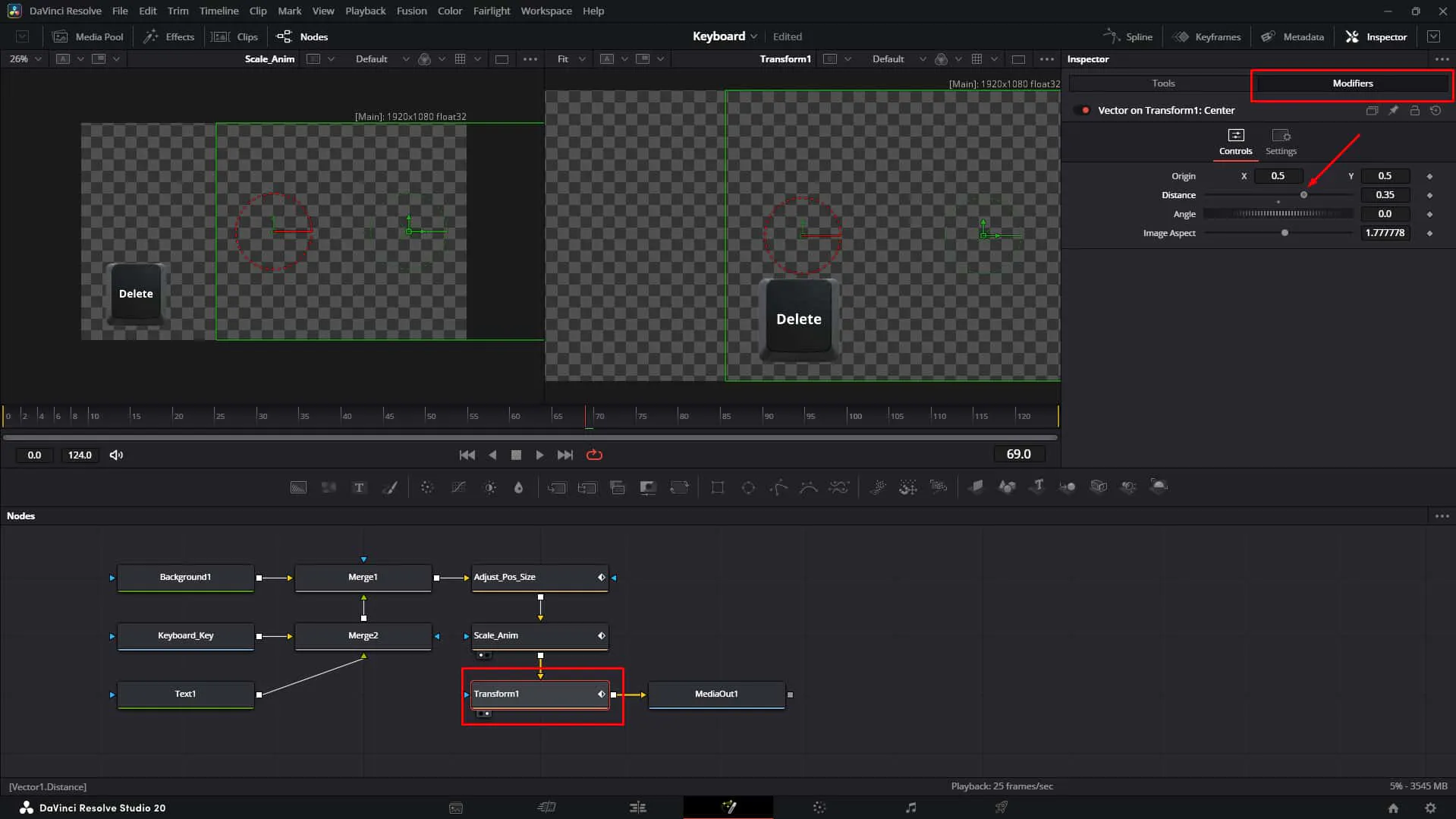Open Nodes panel three-dot options menu
Image resolution: width=1456 pixels, height=819 pixels.
1442,515
